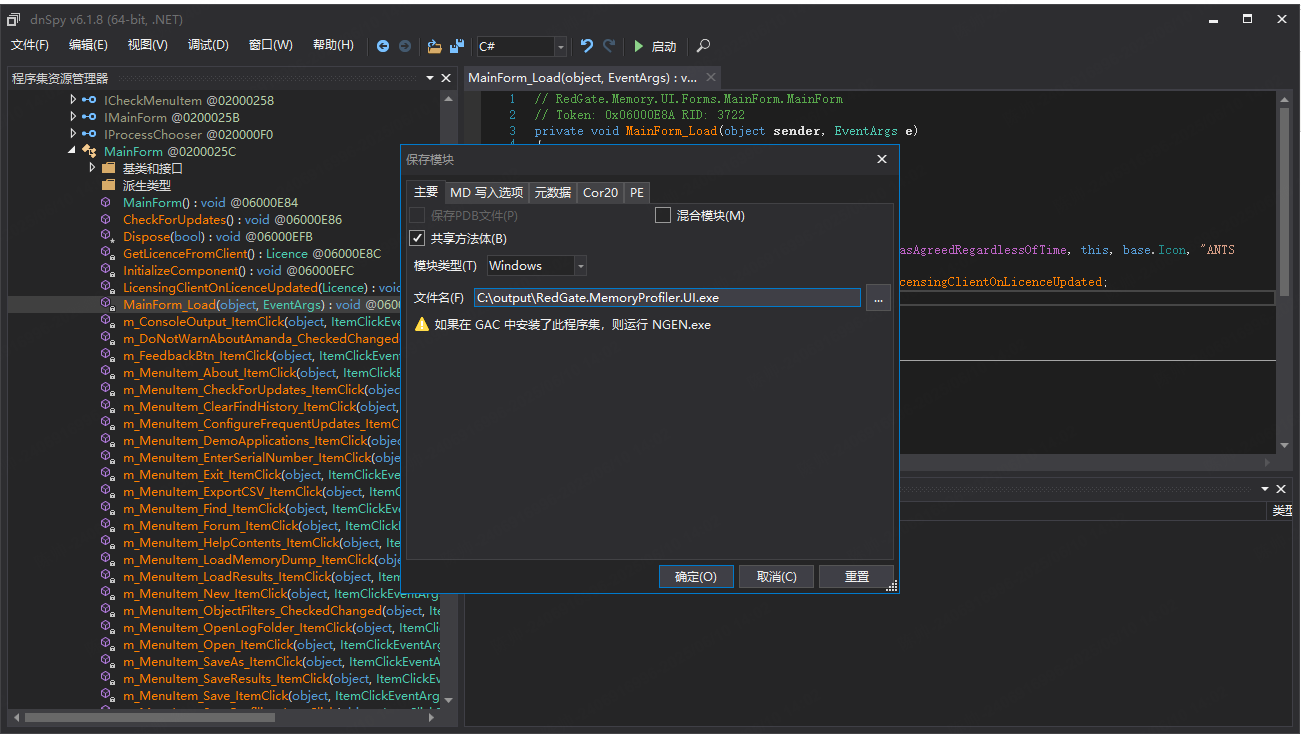The image size is (1301, 734).
Task: Click the 确定(O) button
Action: tap(696, 577)
